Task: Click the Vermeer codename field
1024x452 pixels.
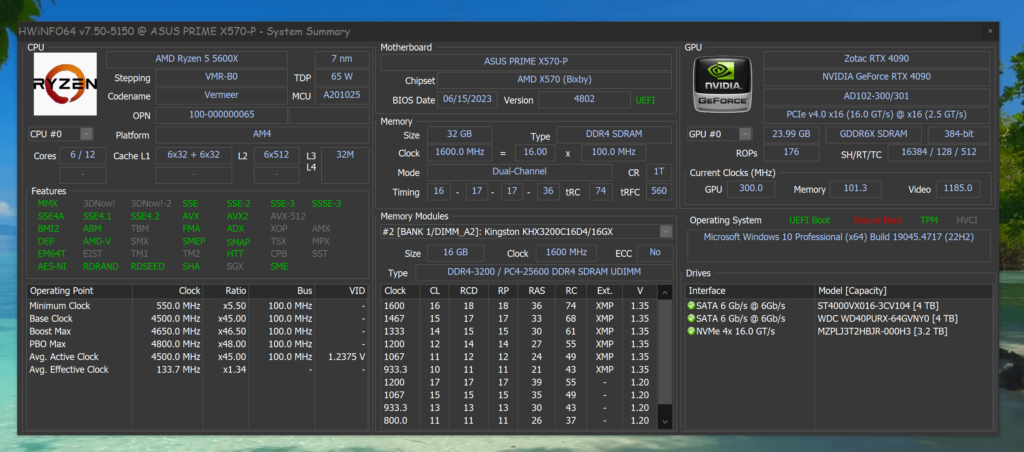Action: pyautogui.click(x=221, y=96)
